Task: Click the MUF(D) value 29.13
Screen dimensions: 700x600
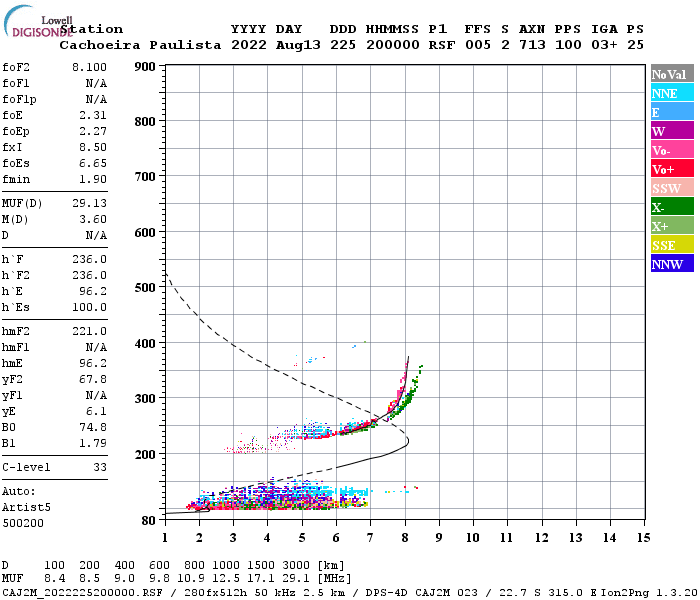Action: pyautogui.click(x=89, y=203)
